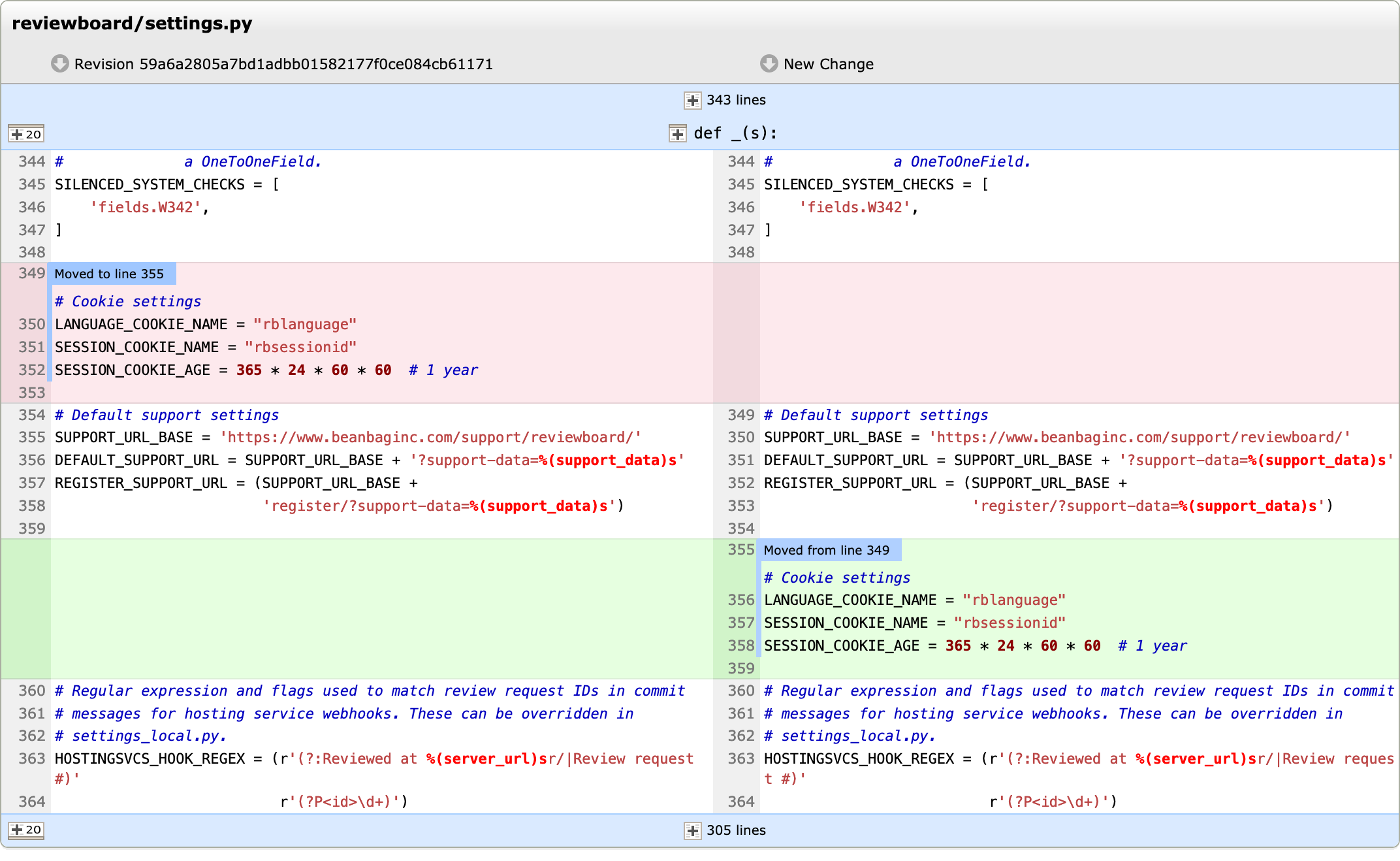Screen dimensions: 1400x861
Task: Click LANGUAGE_COOKIE_NAME on left line 350
Action: [x=141, y=324]
